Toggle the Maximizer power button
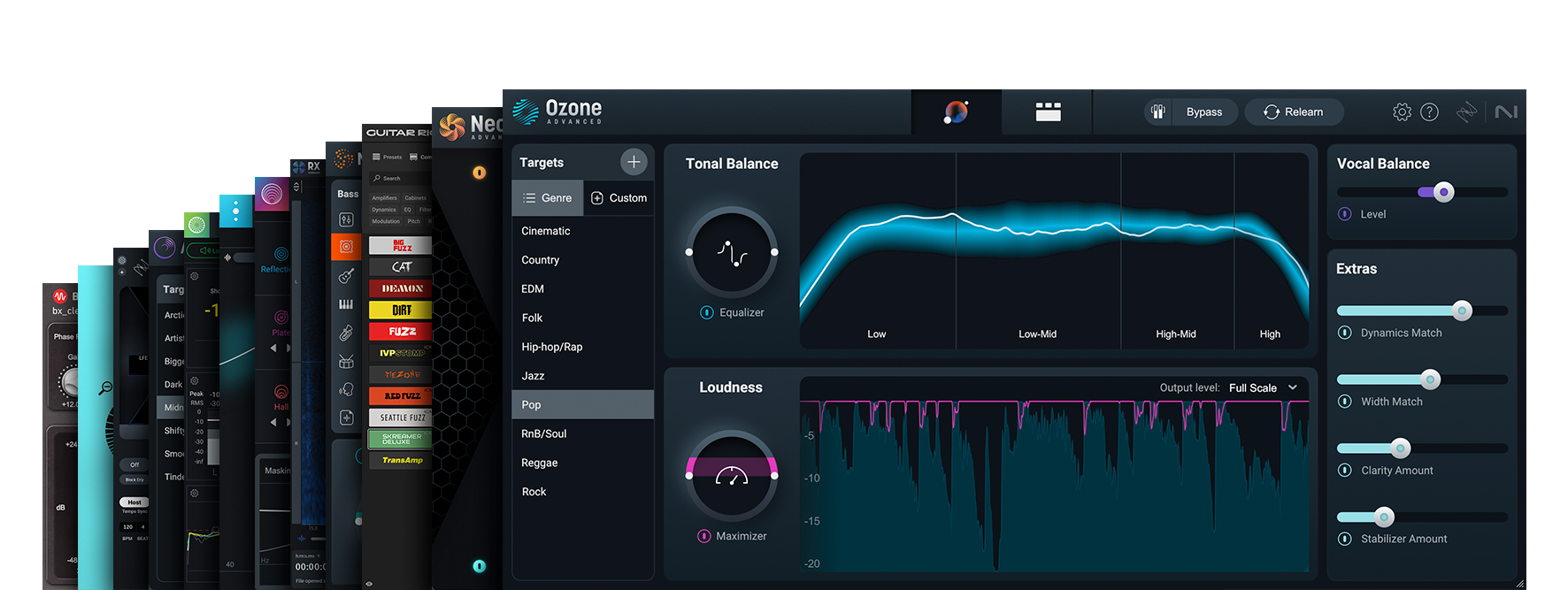1568x590 pixels. click(704, 536)
